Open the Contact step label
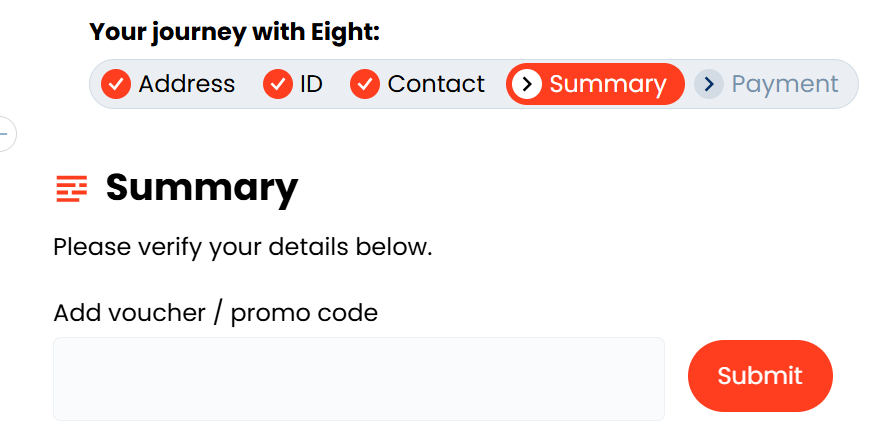 436,84
